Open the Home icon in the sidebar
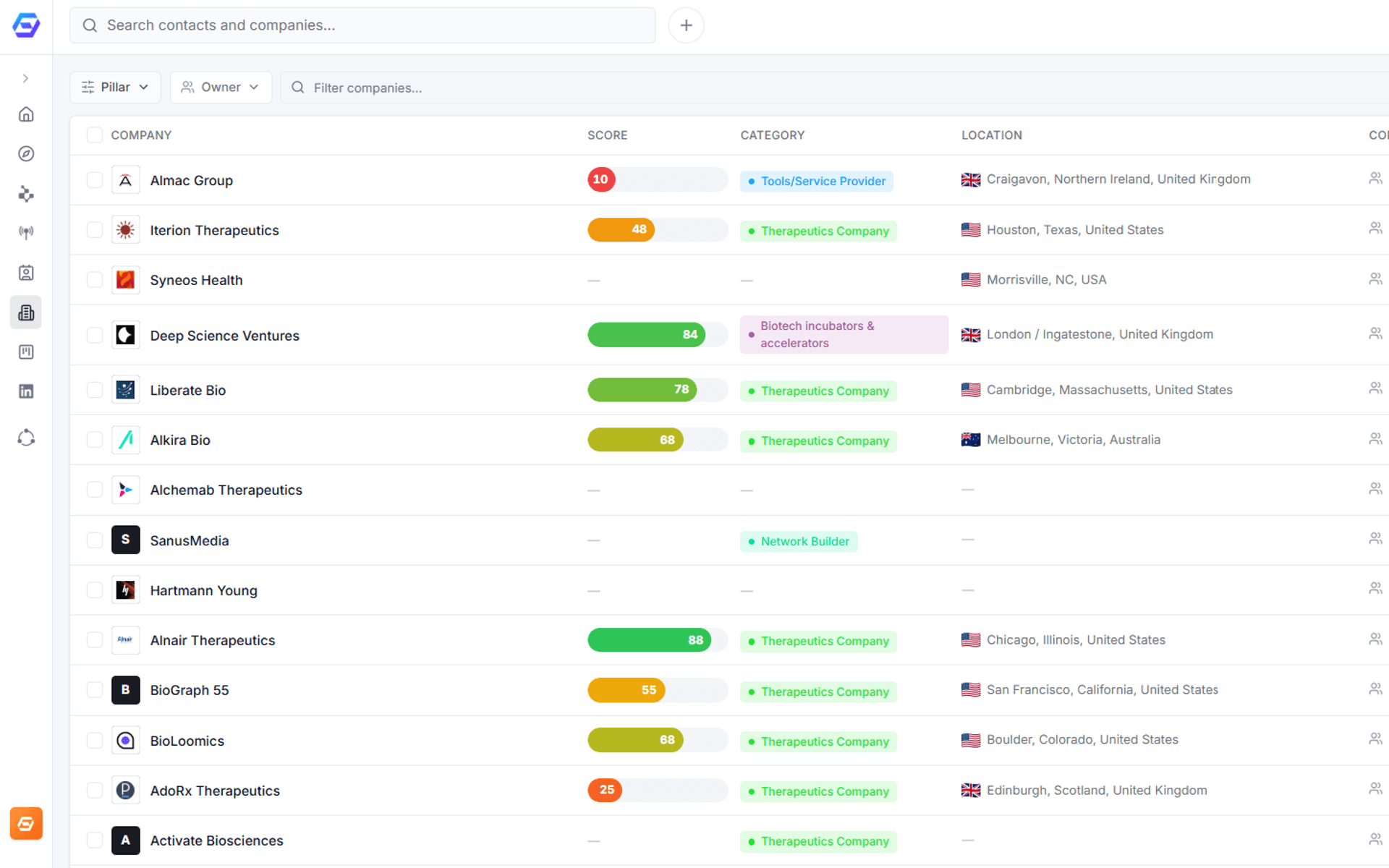Image resolution: width=1389 pixels, height=868 pixels. pos(26,114)
